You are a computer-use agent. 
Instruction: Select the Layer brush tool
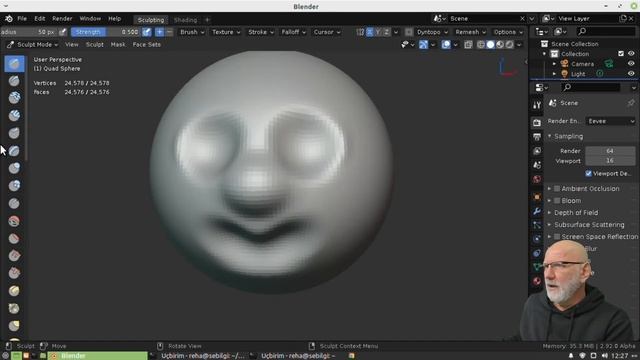click(x=14, y=151)
